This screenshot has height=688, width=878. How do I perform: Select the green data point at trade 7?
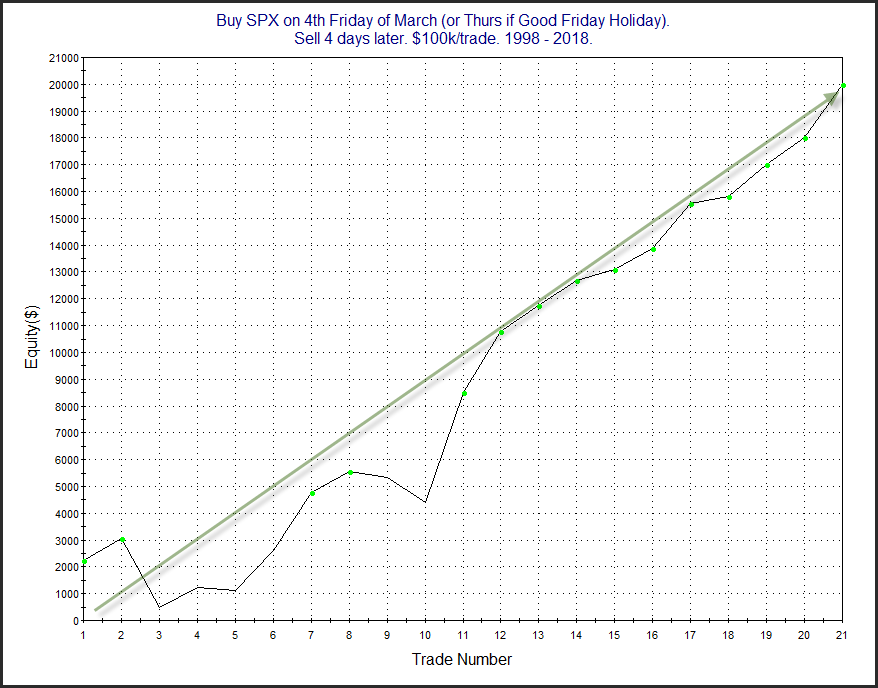(312, 493)
